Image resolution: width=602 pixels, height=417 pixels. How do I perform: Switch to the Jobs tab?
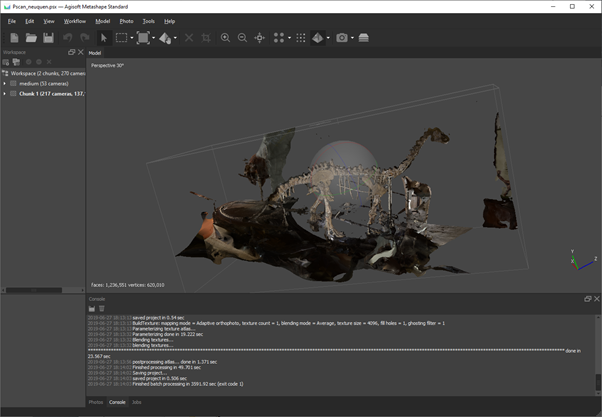point(137,402)
